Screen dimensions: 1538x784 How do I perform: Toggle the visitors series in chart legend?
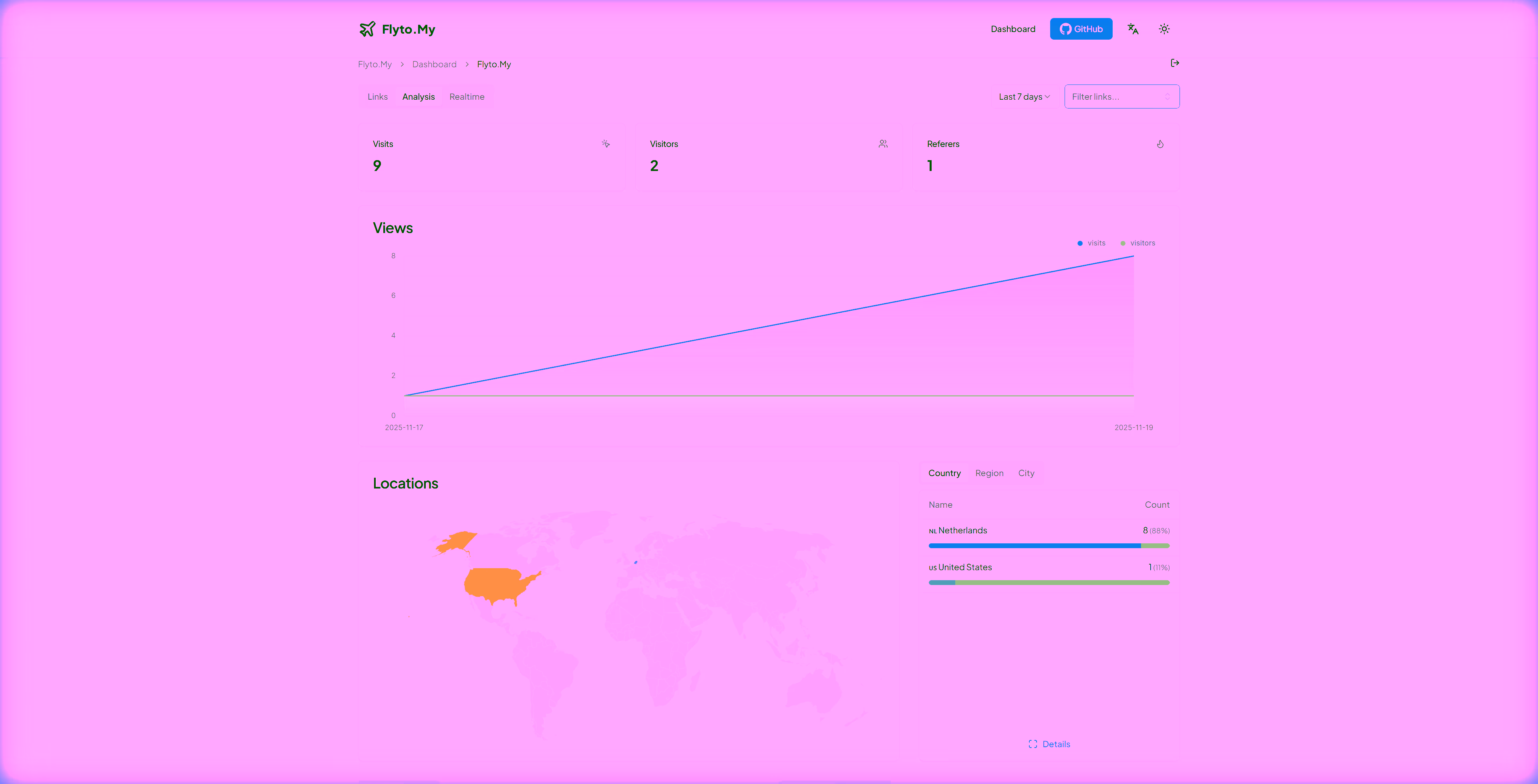1137,243
